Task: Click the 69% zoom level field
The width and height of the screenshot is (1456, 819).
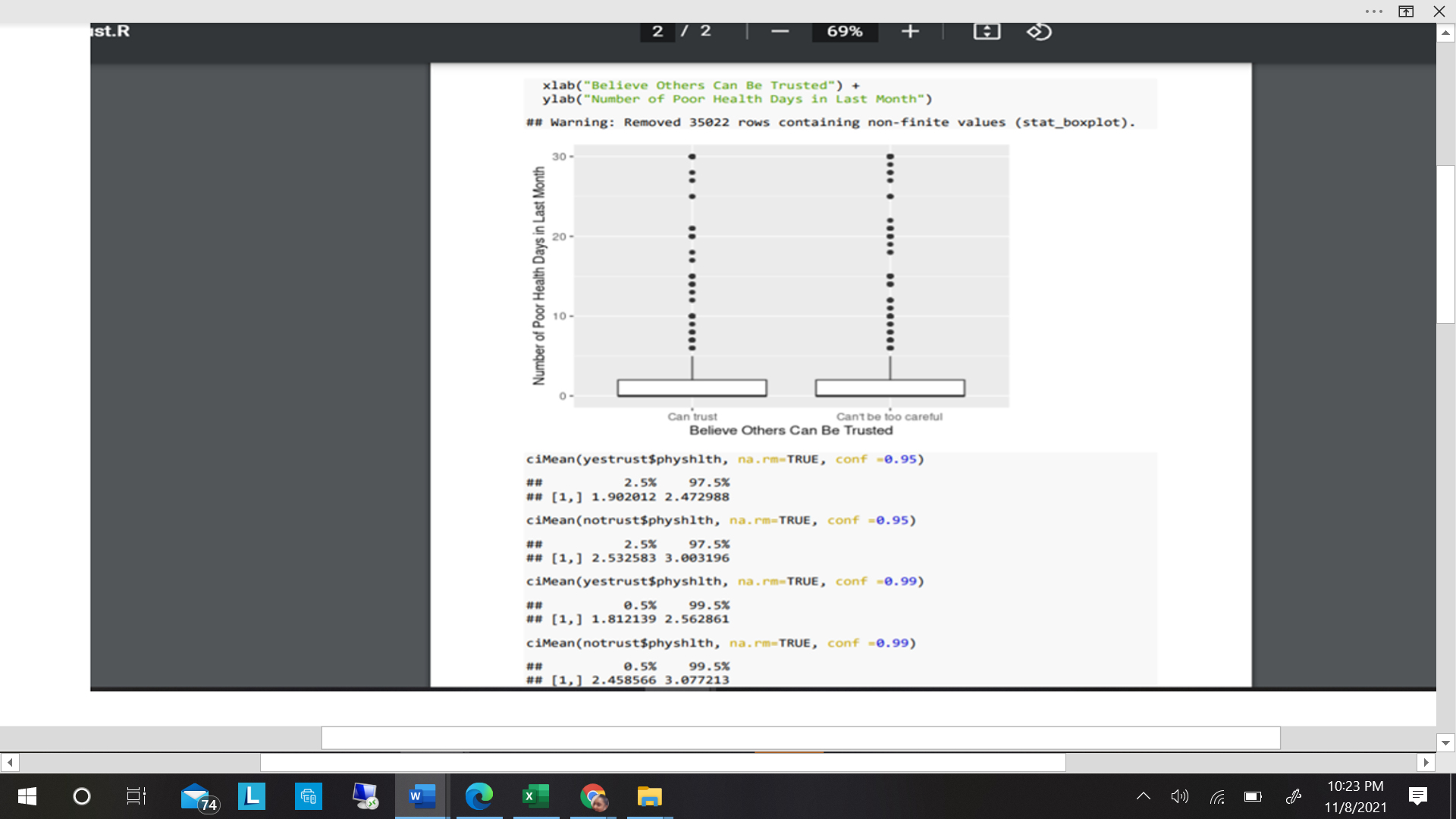Action: (x=844, y=31)
